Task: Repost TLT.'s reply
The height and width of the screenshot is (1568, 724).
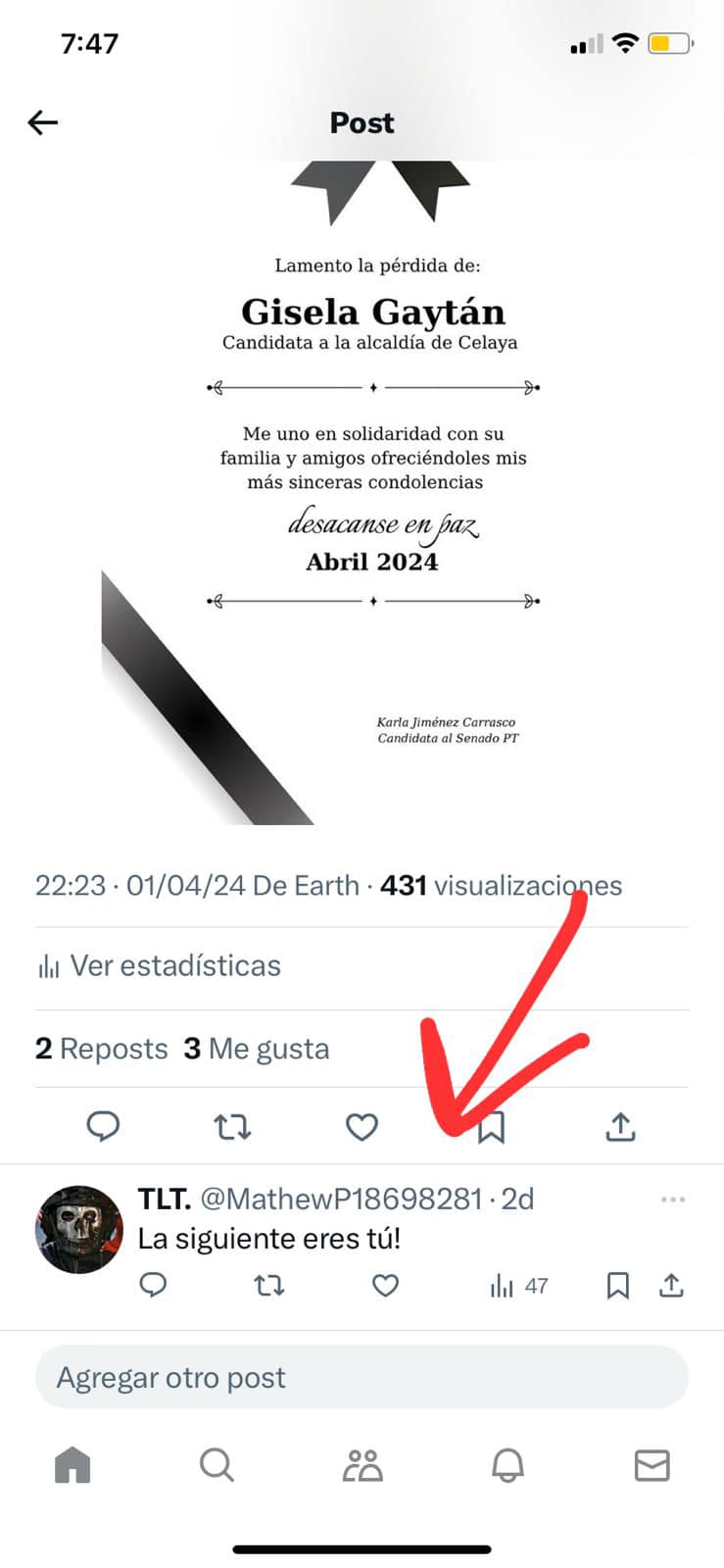Action: click(x=269, y=1285)
